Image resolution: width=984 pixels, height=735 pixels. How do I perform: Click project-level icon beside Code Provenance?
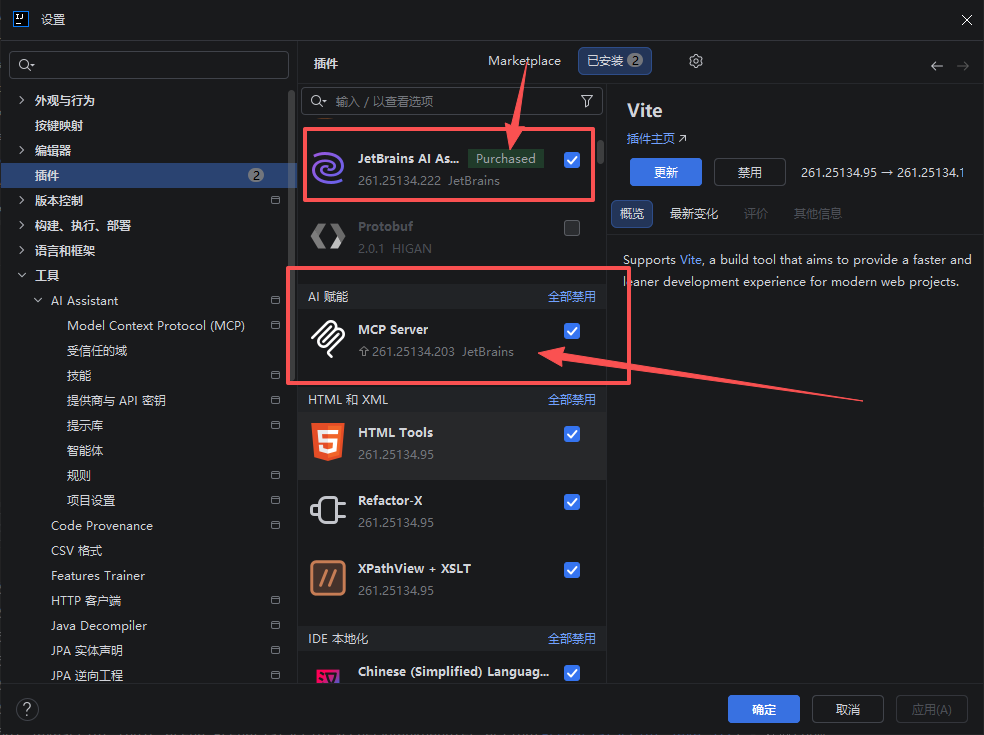pyautogui.click(x=275, y=525)
